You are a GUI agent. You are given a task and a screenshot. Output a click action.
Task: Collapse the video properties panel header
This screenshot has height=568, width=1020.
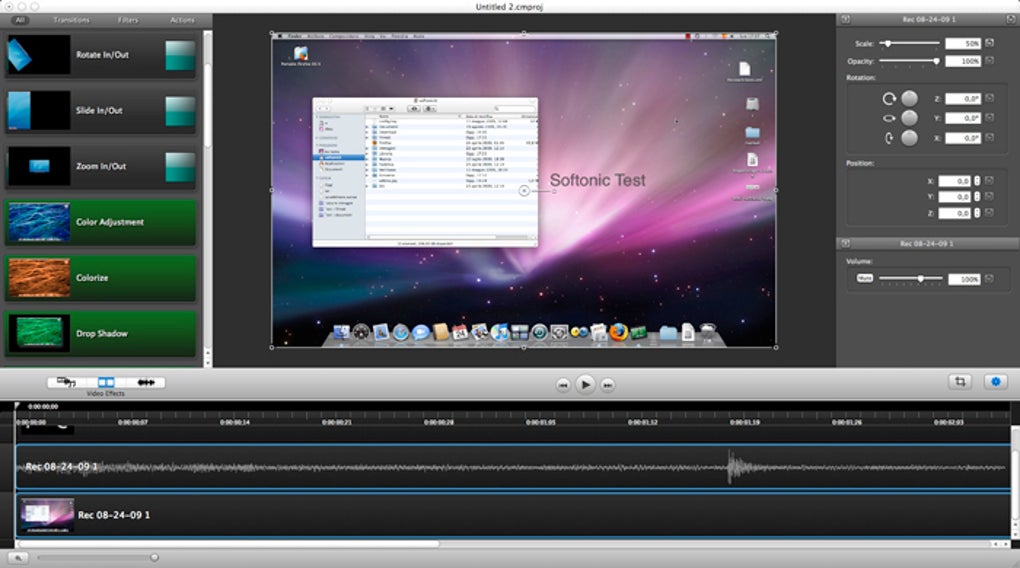845,18
